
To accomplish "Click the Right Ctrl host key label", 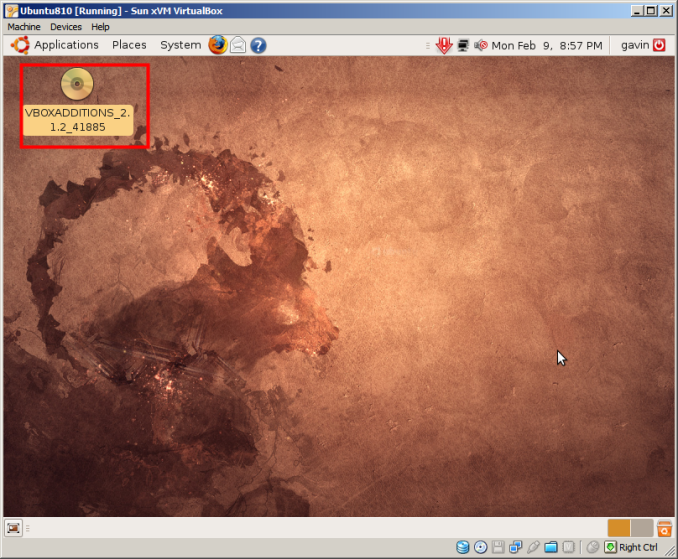I will pos(638,547).
